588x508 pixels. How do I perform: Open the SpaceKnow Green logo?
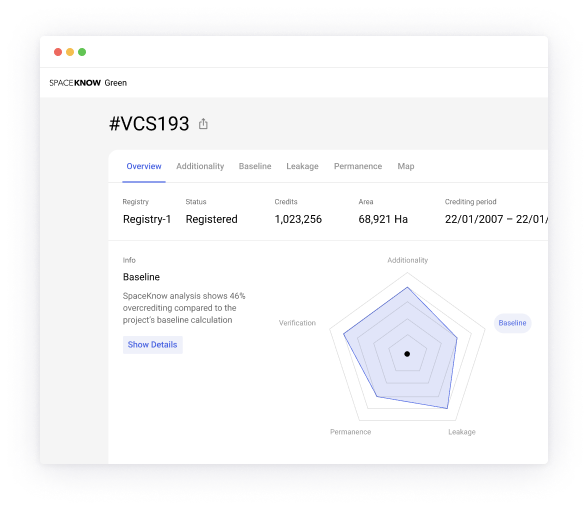coord(88,83)
